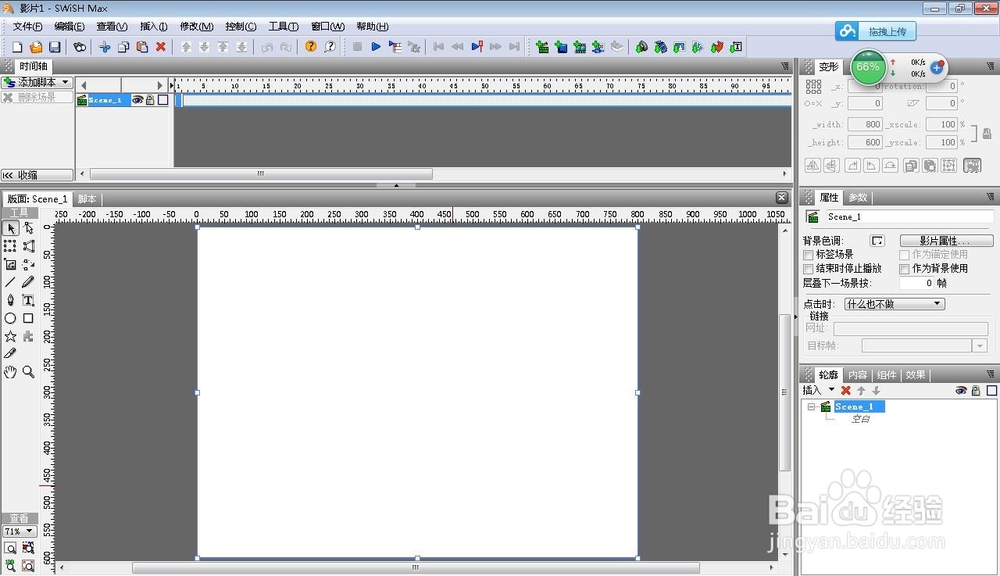
Task: Select the Pencil tool
Action: [x=29, y=282]
